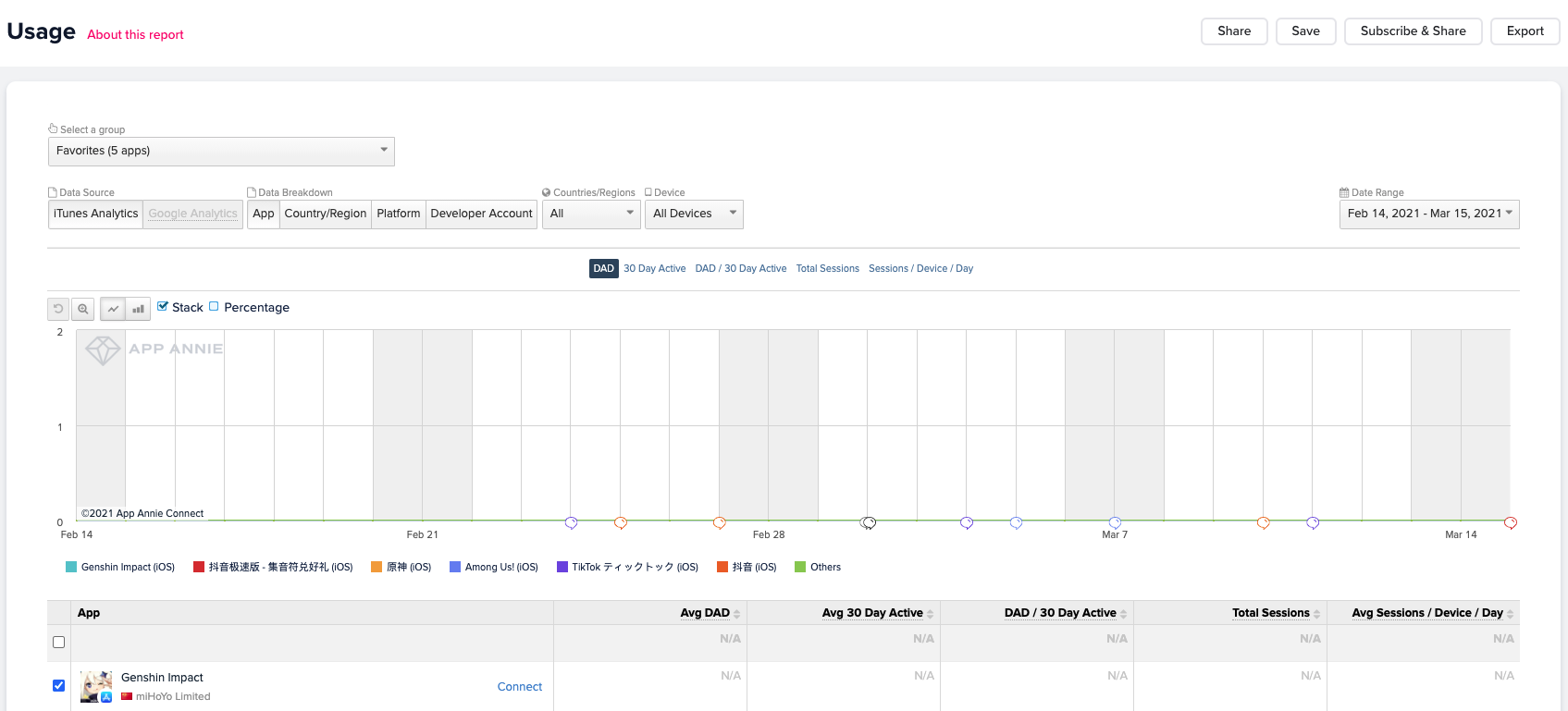The image size is (1568, 711).
Task: Break down data by Platform
Action: [399, 215]
